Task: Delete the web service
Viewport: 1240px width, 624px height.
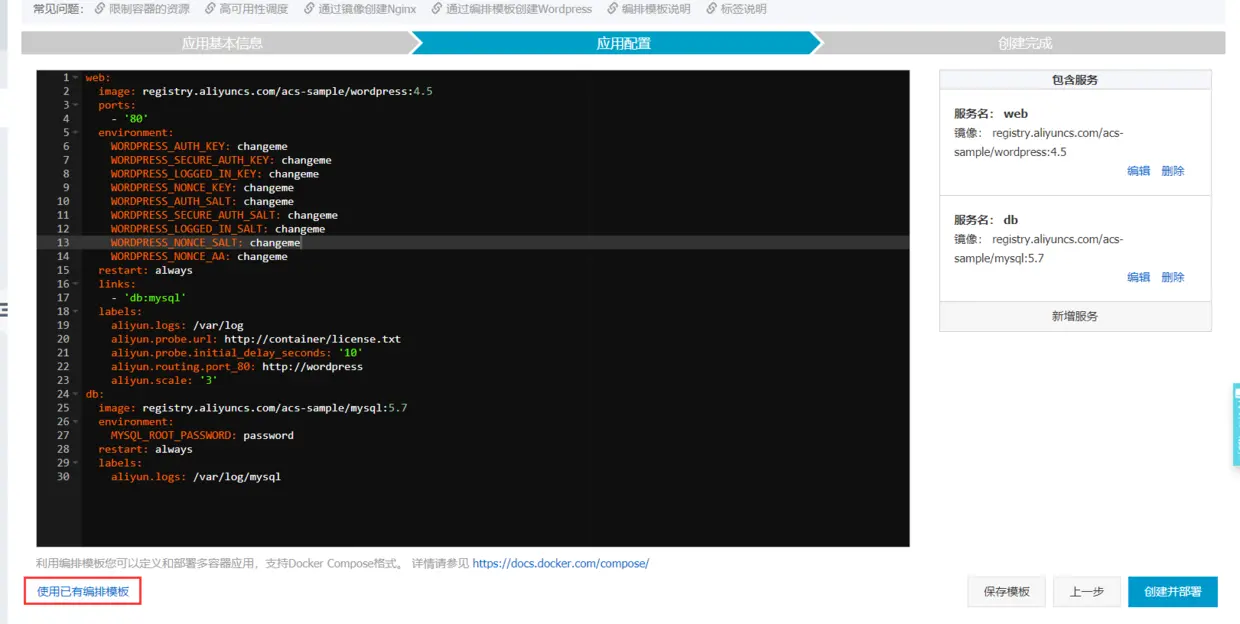Action: pos(1172,171)
